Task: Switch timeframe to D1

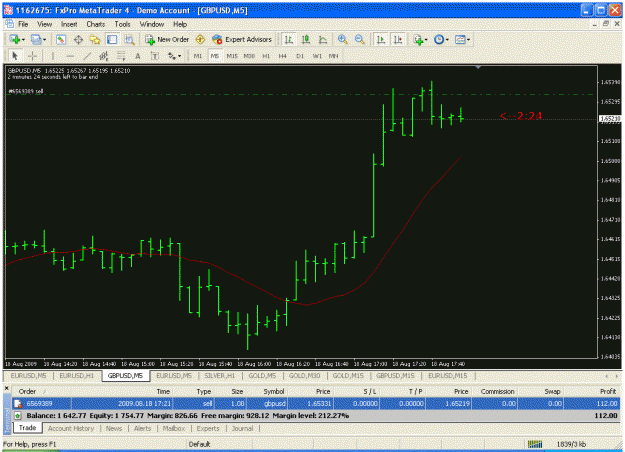Action: (300, 56)
